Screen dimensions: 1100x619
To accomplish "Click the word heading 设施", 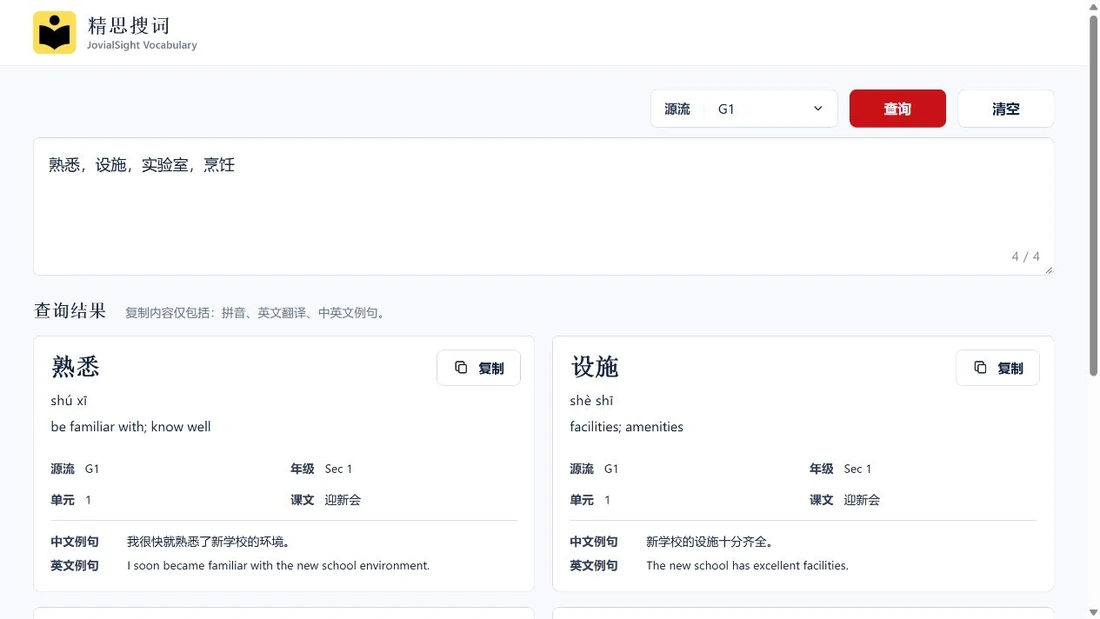I will pyautogui.click(x=594, y=367).
